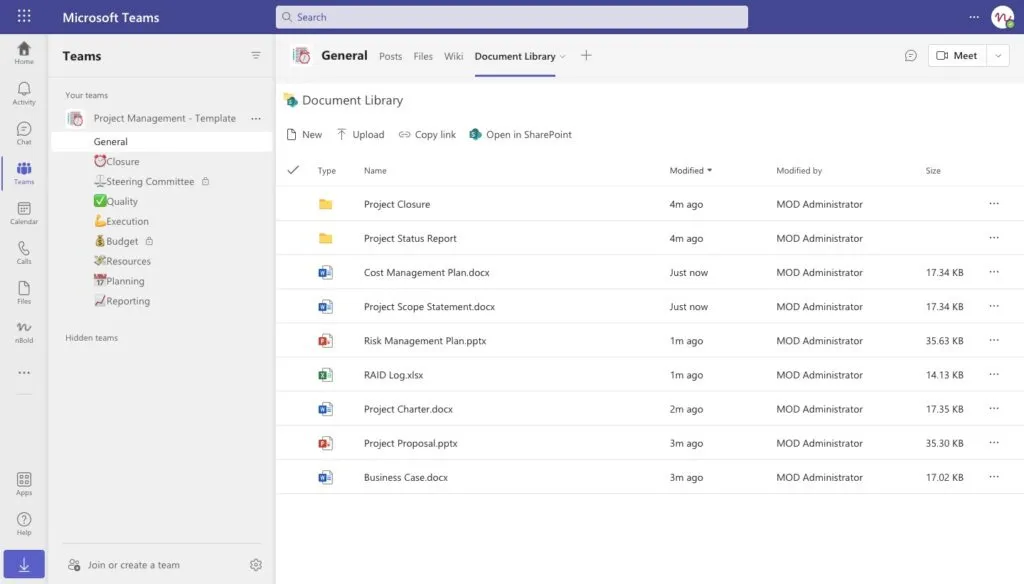The image size is (1024, 584).
Task: Click the Project Closure folder icon
Action: pyautogui.click(x=325, y=204)
